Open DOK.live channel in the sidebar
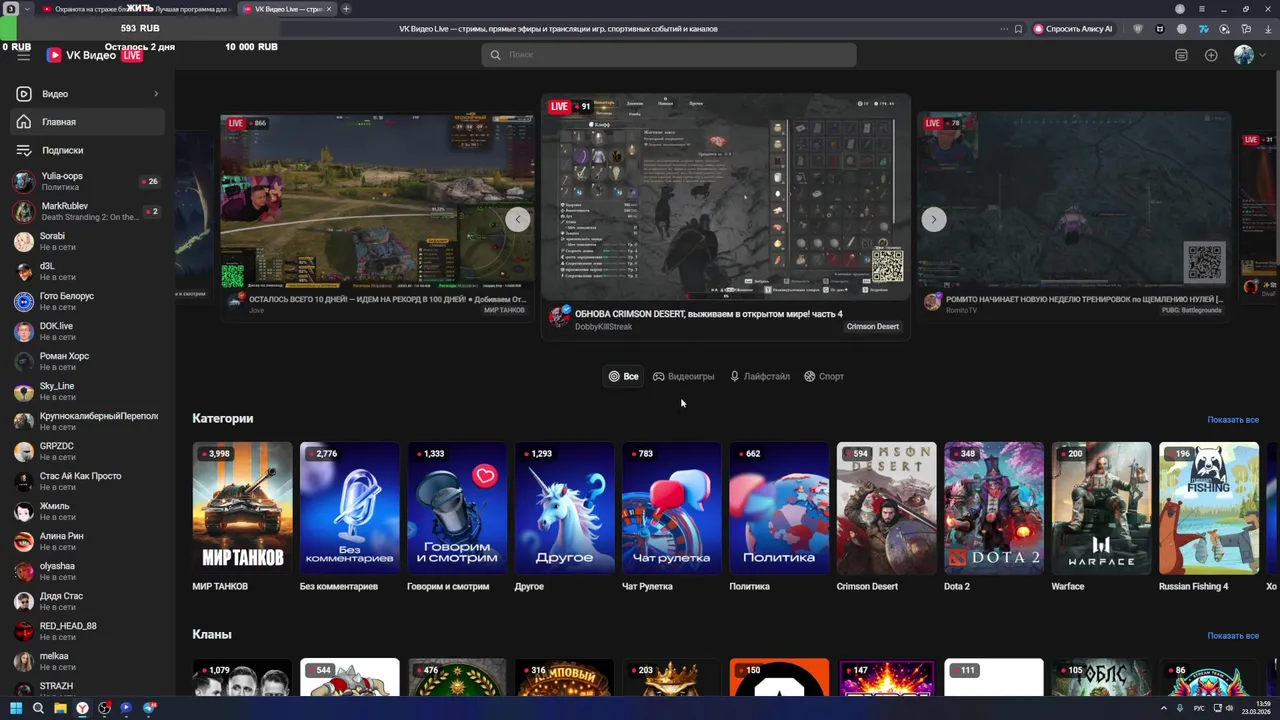Image resolution: width=1280 pixels, height=720 pixels. [88, 331]
